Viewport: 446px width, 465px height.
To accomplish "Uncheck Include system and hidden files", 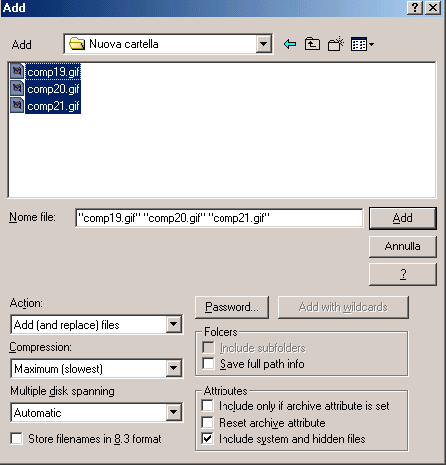I will coord(208,438).
